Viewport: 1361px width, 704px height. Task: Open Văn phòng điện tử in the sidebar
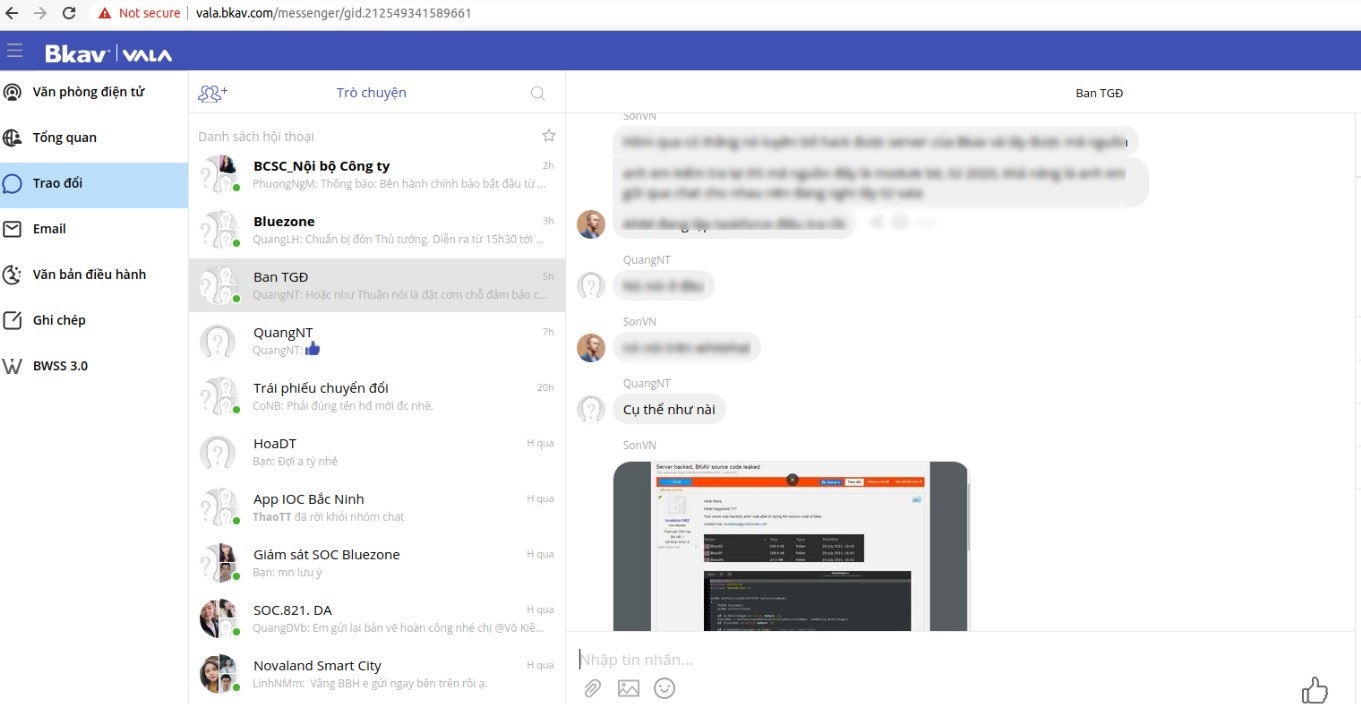tap(94, 92)
